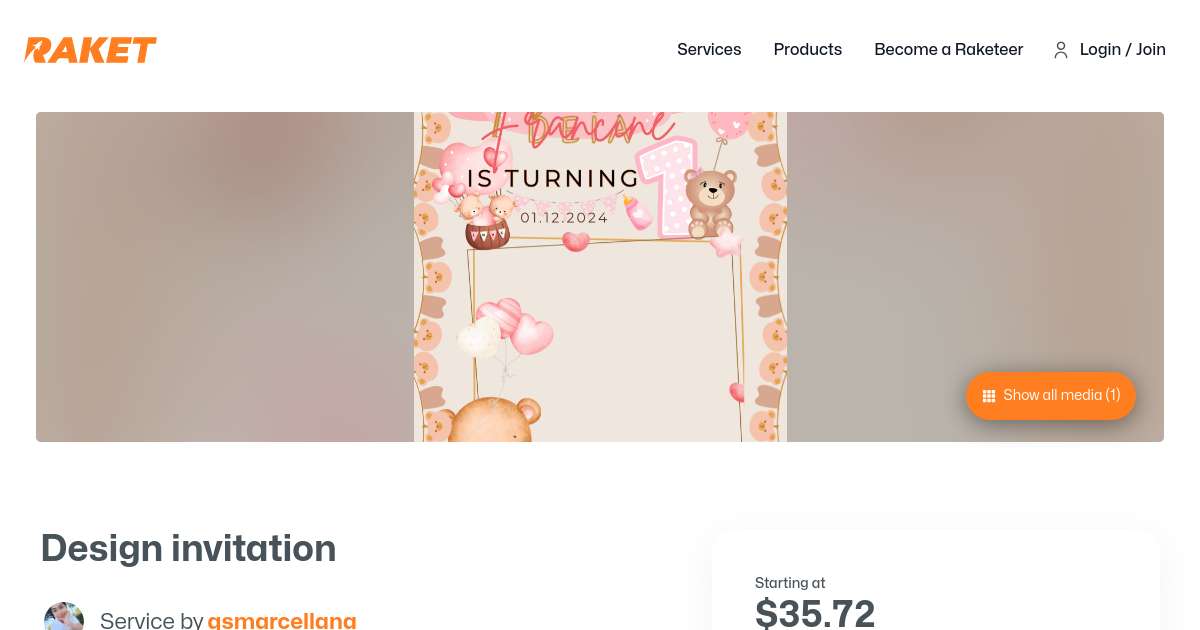Open the Products menu item
Screen dimensions: 1200x630
click(x=807, y=50)
